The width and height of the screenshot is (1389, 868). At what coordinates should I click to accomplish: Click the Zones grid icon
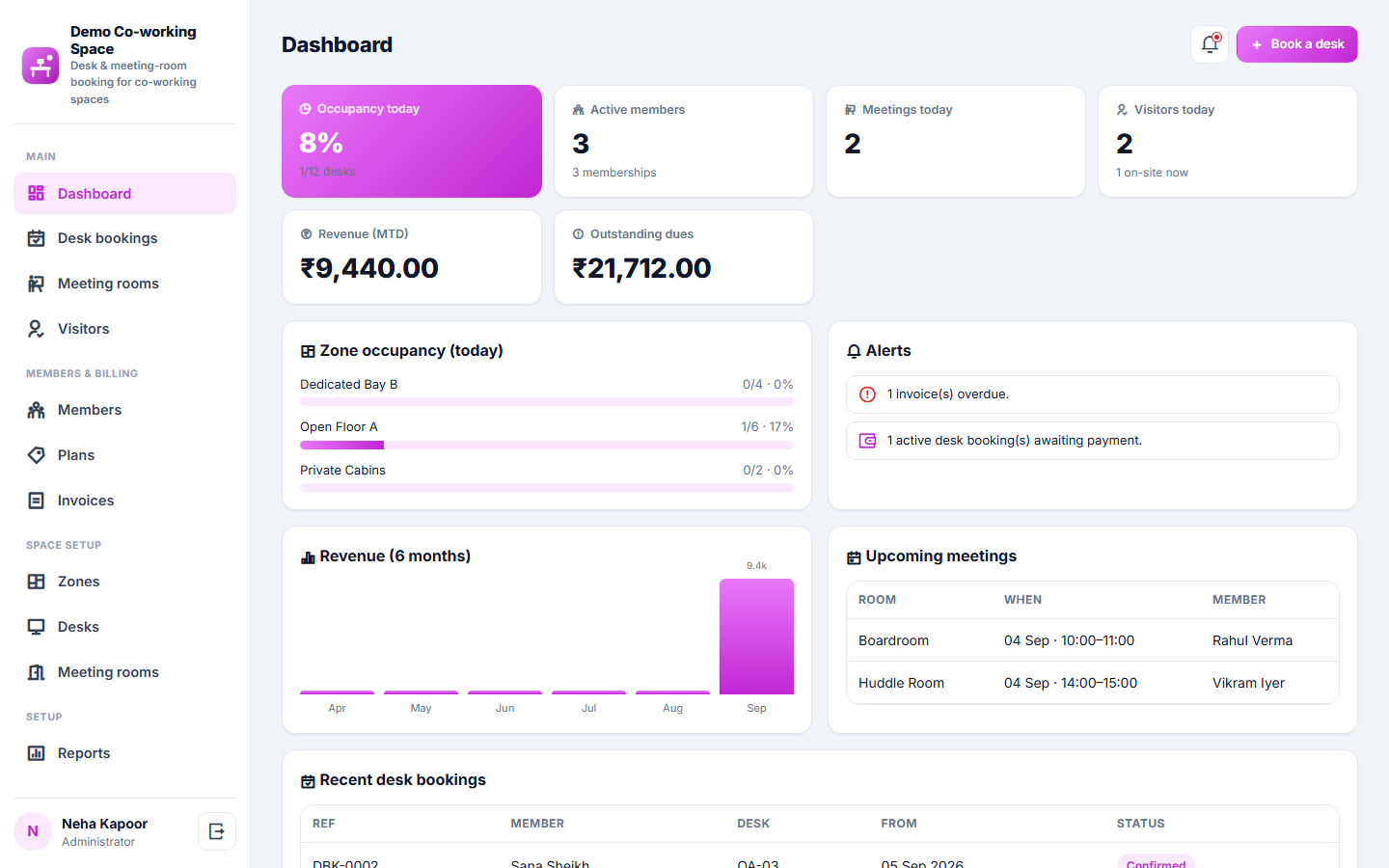click(37, 582)
